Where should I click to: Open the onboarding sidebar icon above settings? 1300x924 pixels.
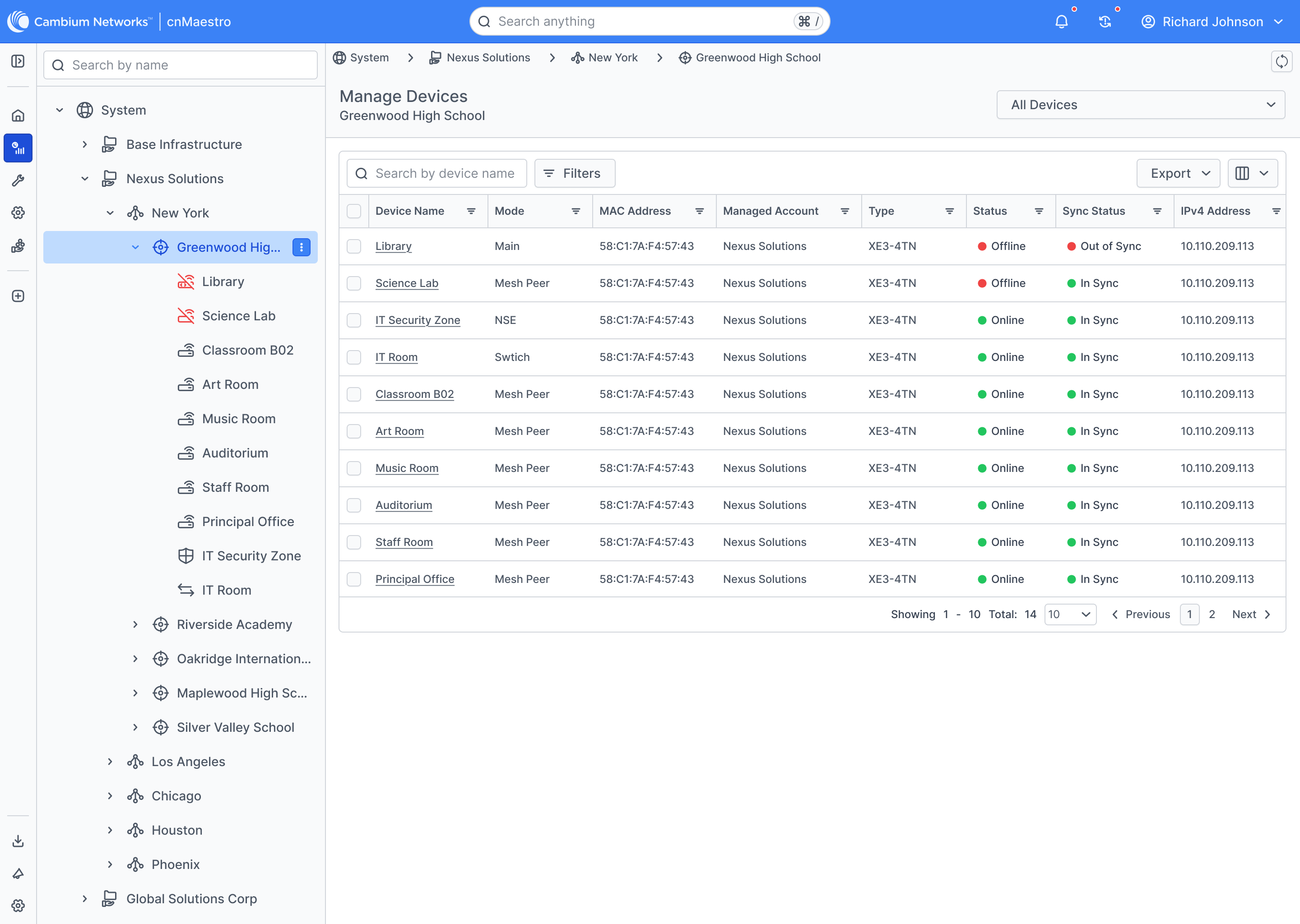pyautogui.click(x=18, y=873)
